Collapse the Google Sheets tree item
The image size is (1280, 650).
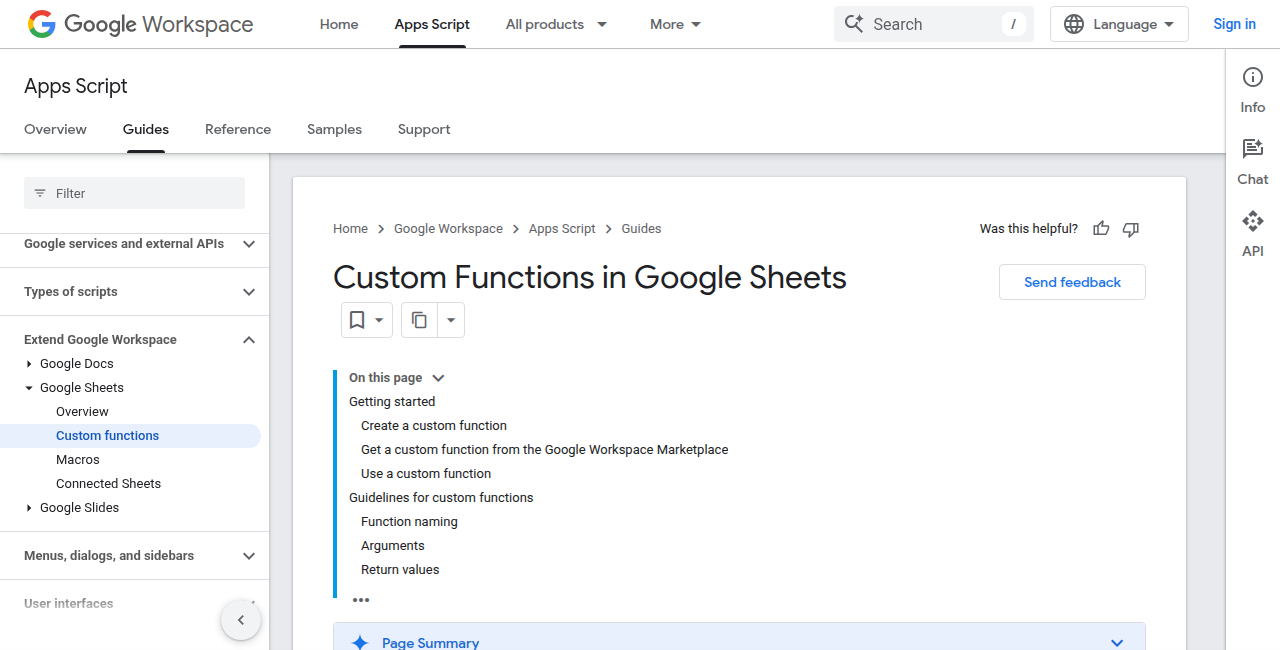point(29,388)
